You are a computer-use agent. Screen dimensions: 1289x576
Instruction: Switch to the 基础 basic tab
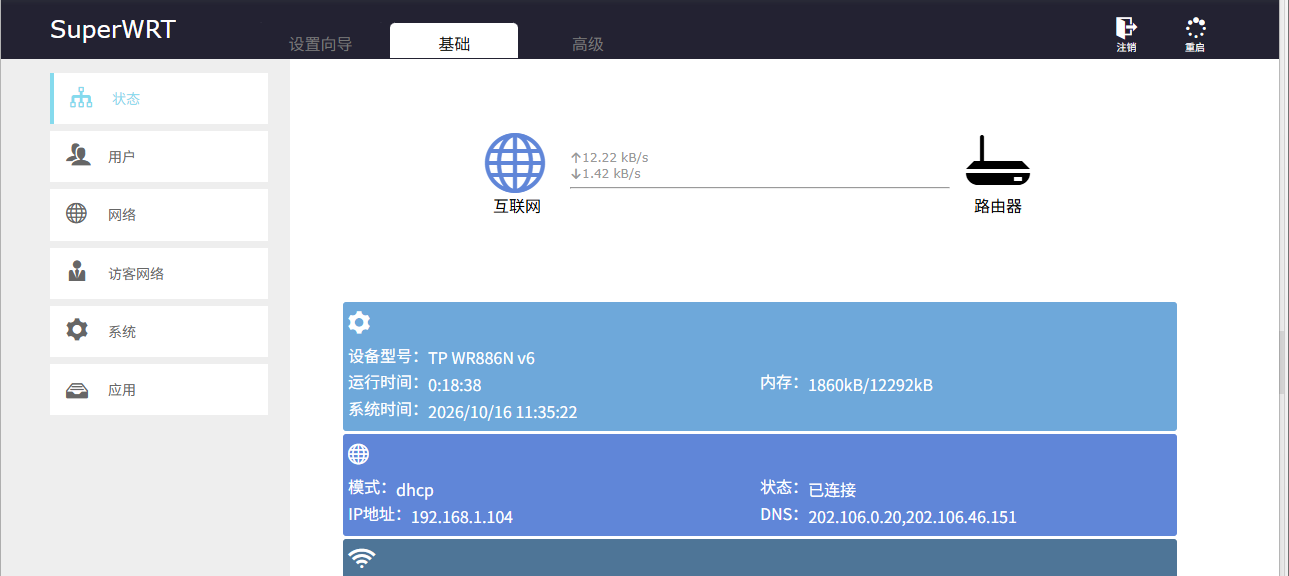(x=454, y=41)
